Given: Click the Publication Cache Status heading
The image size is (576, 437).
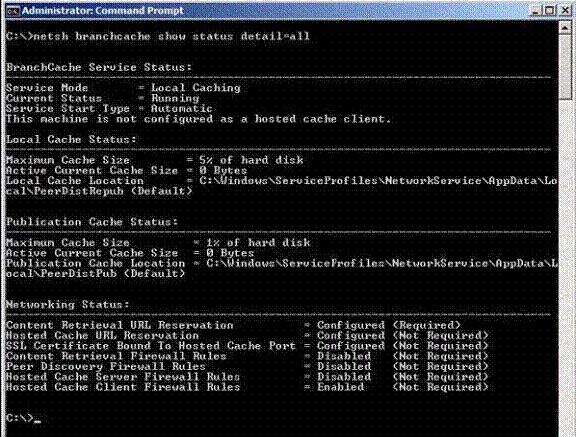Looking at the screenshot, I should pos(92,222).
